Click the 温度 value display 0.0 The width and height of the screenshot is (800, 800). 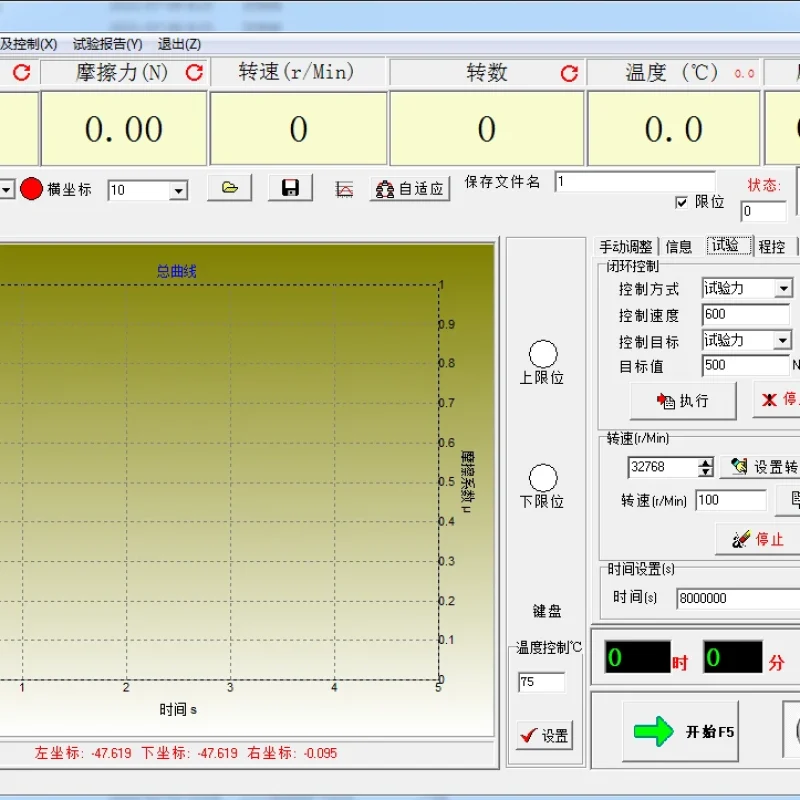pos(673,129)
